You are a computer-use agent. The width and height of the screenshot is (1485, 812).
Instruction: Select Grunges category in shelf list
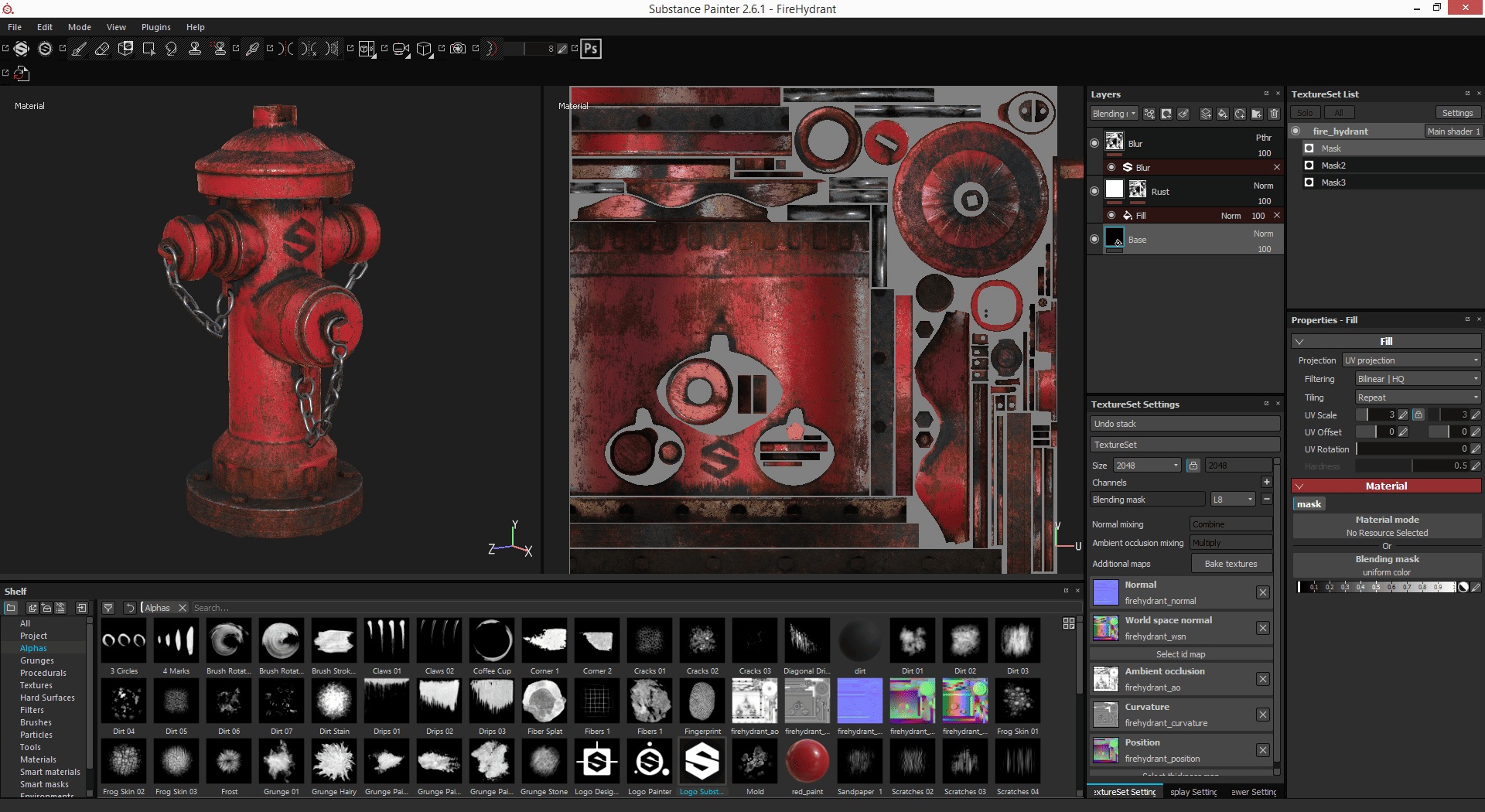coord(37,660)
